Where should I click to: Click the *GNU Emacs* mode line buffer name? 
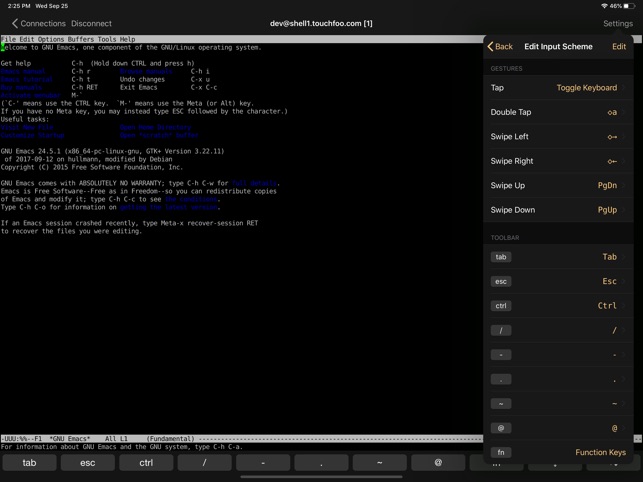tap(69, 439)
